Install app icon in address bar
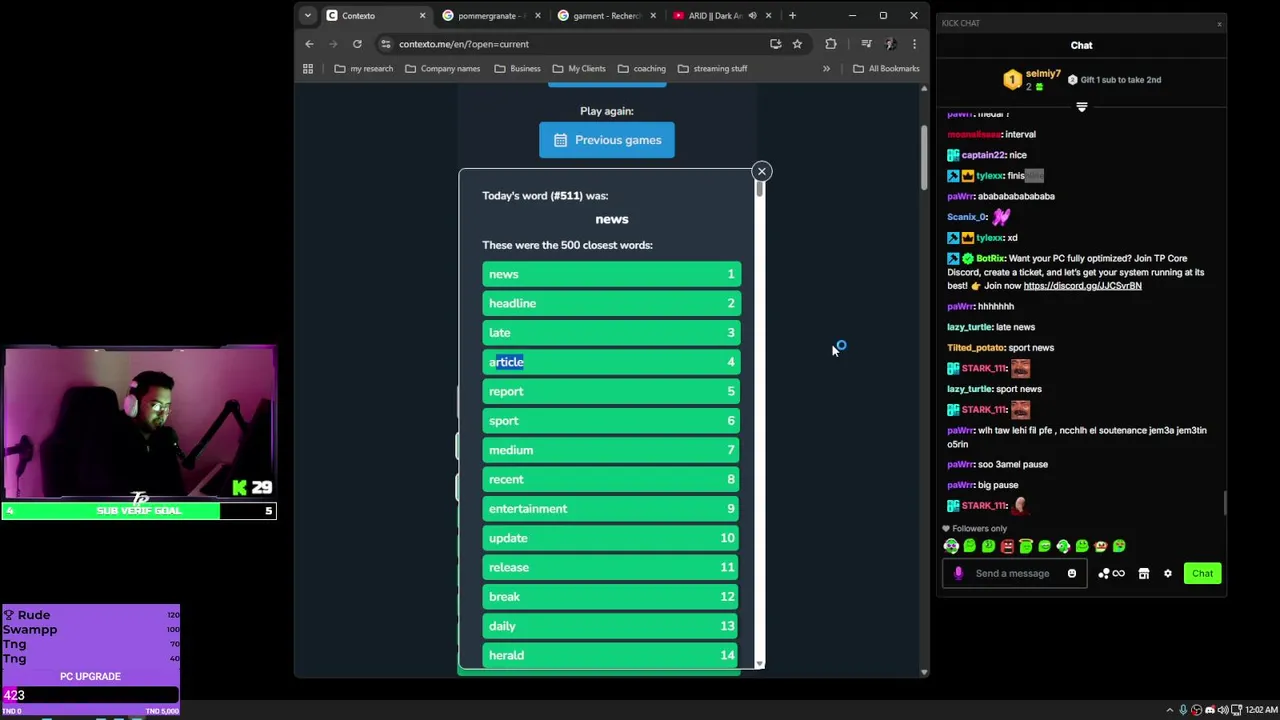1280x720 pixels. click(775, 44)
